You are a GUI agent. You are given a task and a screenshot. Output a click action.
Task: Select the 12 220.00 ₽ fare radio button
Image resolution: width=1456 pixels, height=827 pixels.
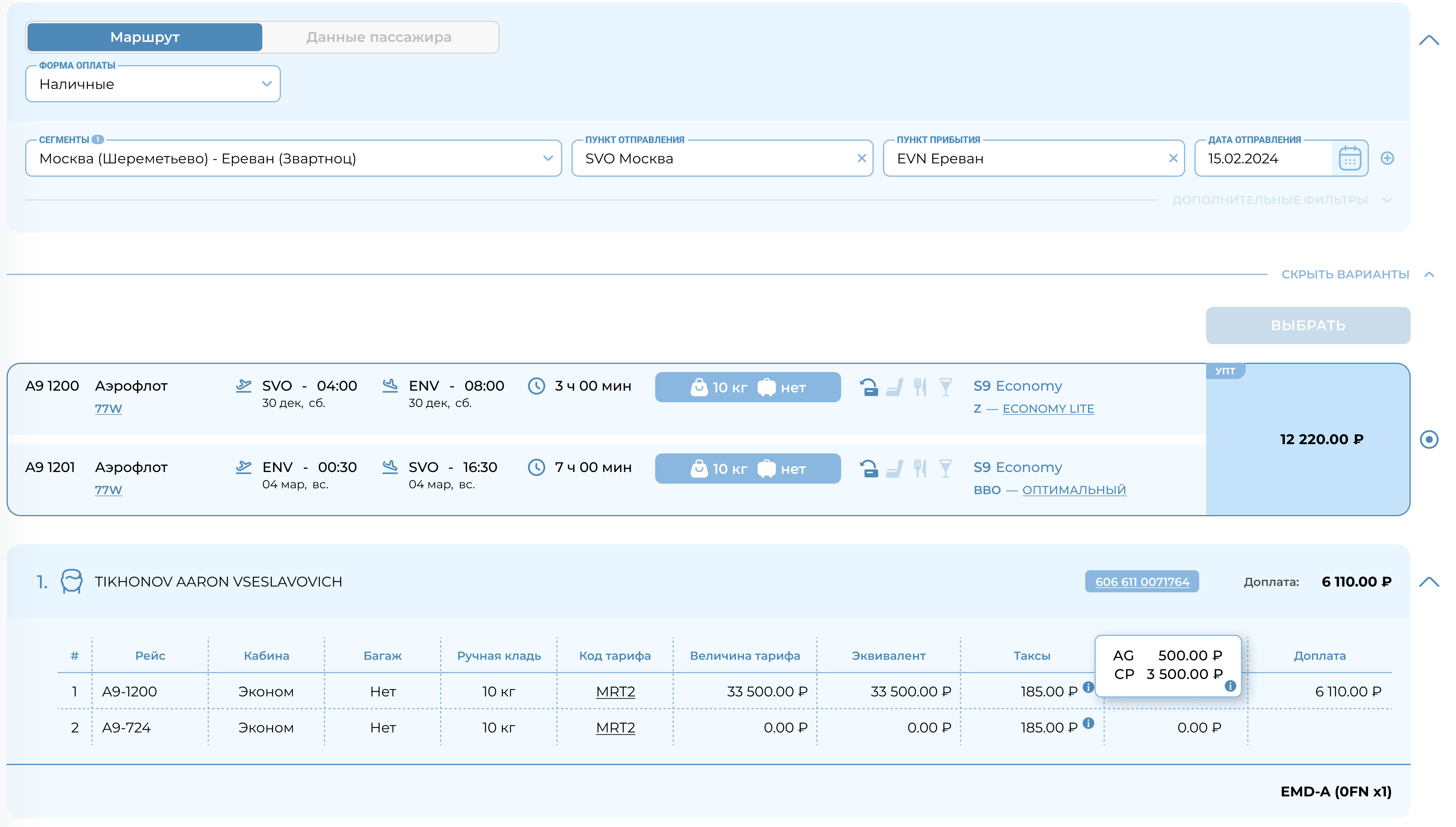[1429, 439]
